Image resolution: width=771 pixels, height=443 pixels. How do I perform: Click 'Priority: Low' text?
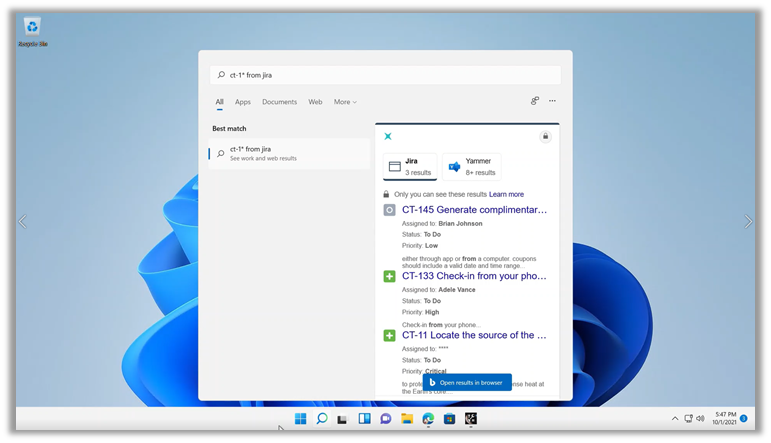point(419,245)
